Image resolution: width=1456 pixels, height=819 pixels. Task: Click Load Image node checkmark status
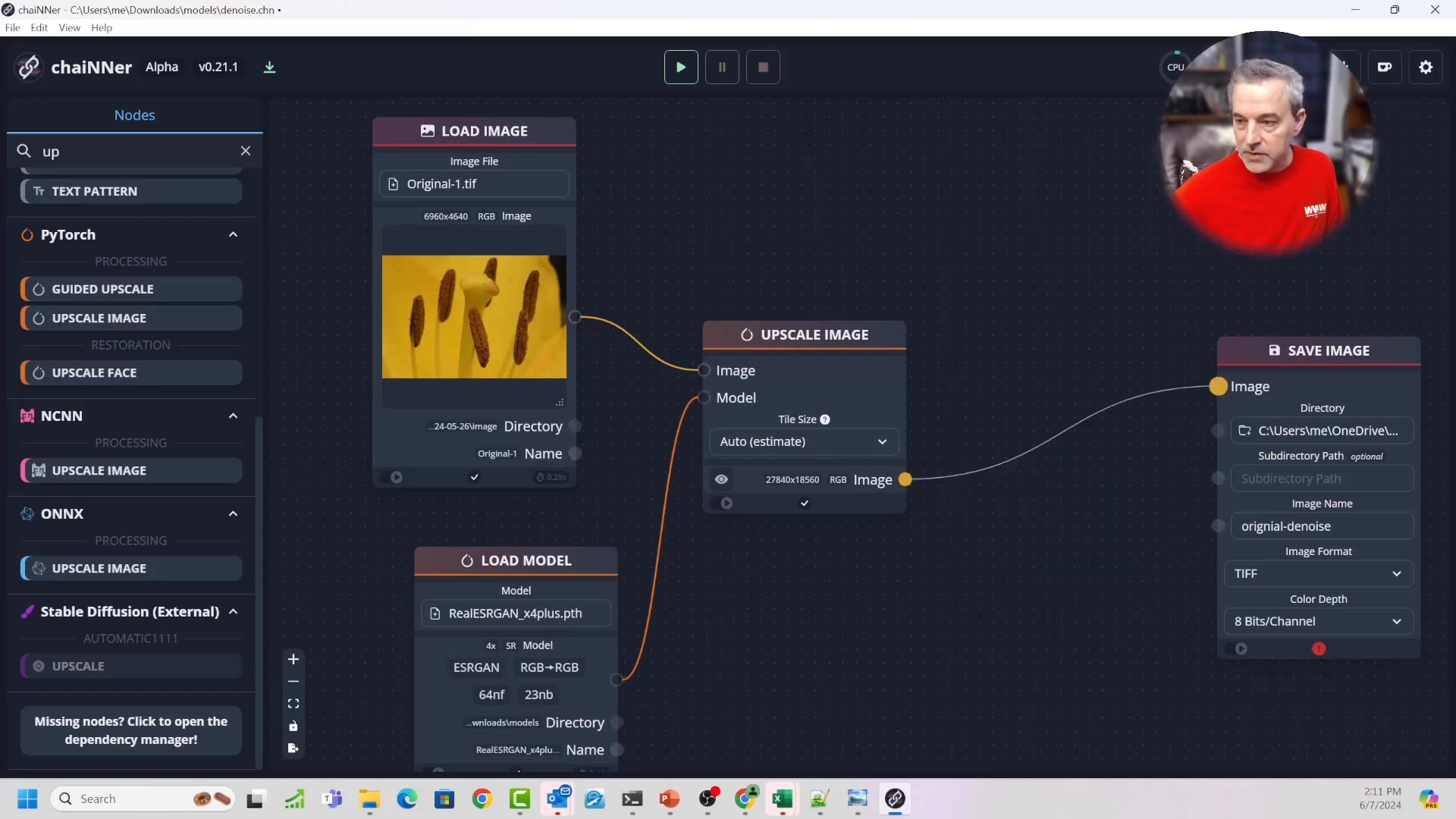pos(474,477)
